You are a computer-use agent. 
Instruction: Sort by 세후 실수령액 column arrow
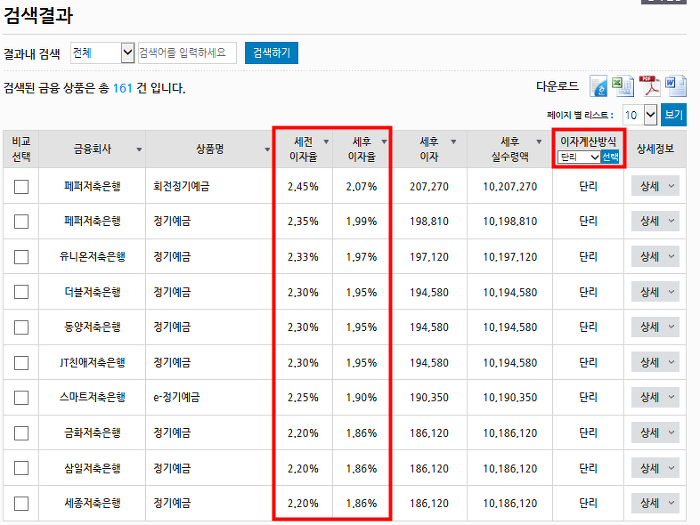click(x=539, y=142)
